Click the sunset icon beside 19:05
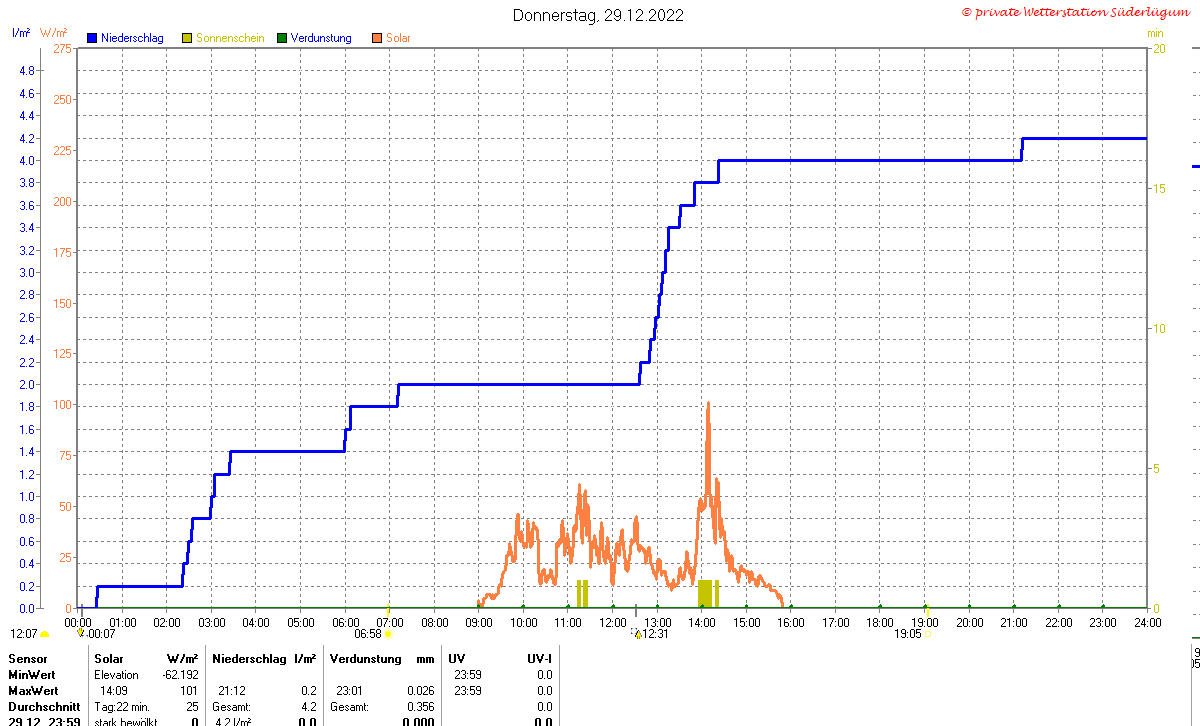Viewport: 1200px width, 726px height. point(928,633)
